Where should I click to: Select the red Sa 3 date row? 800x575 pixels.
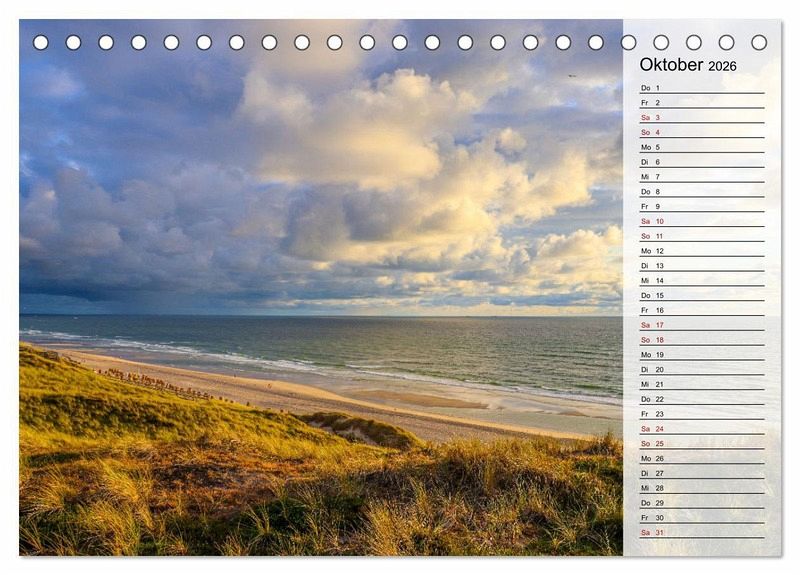(700, 117)
